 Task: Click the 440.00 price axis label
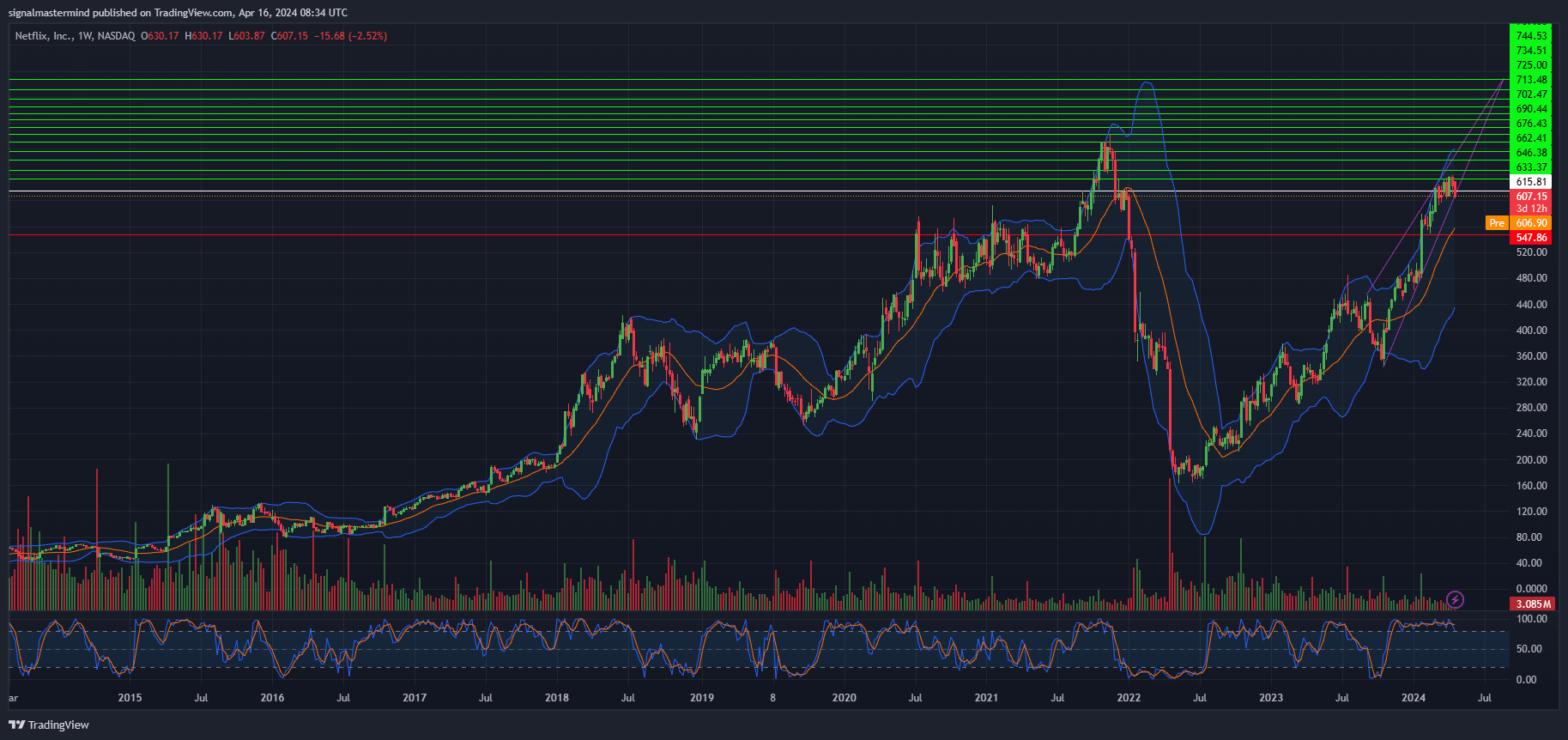pos(1531,305)
